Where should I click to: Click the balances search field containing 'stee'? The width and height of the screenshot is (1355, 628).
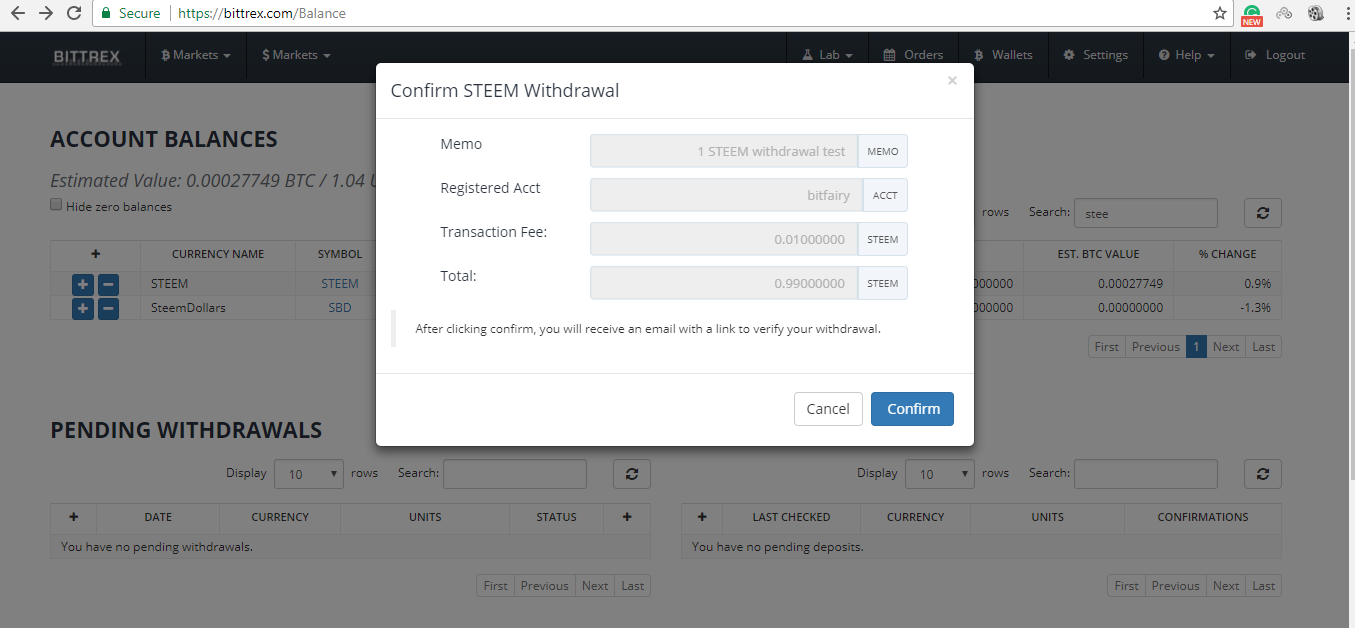click(x=1146, y=213)
